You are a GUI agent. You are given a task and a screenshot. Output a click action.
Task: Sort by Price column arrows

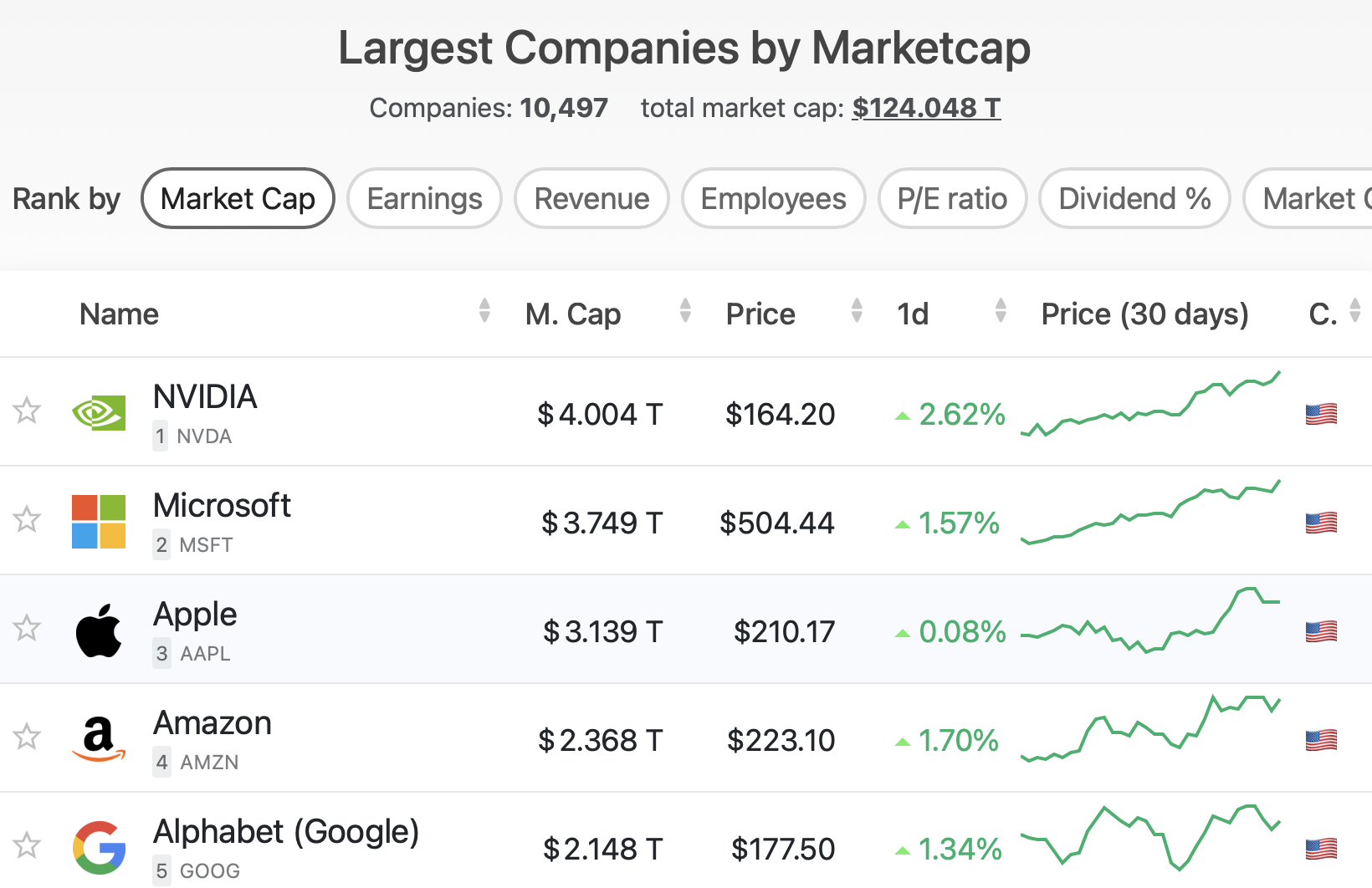point(857,310)
